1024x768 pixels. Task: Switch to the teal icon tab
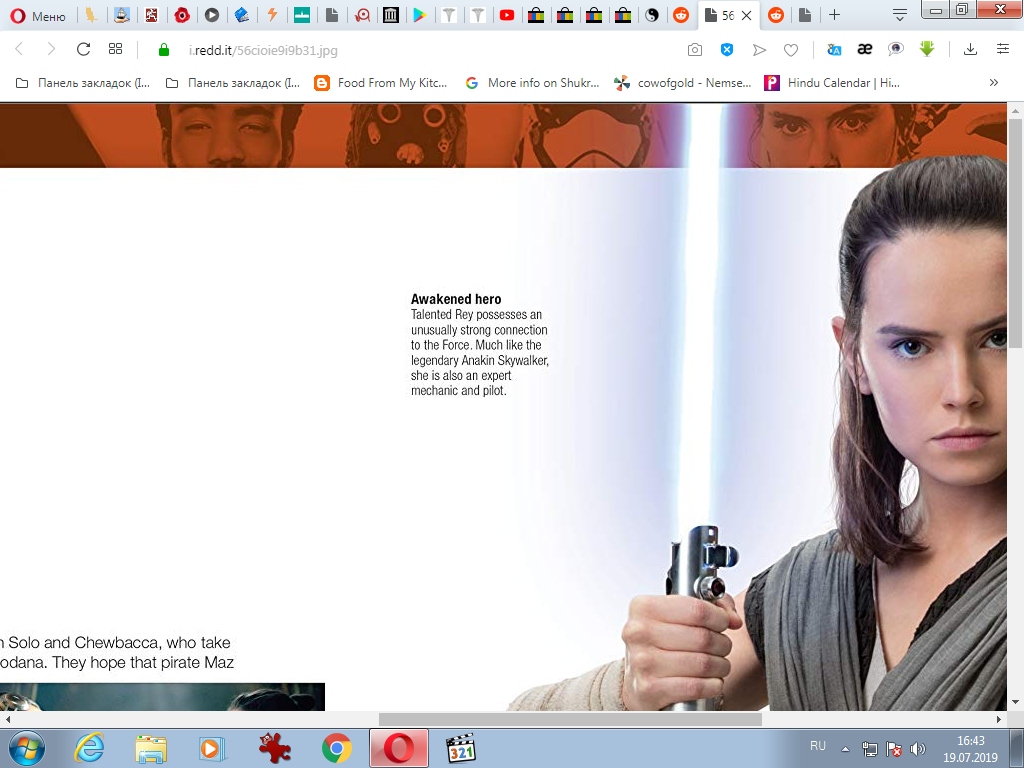[x=302, y=15]
